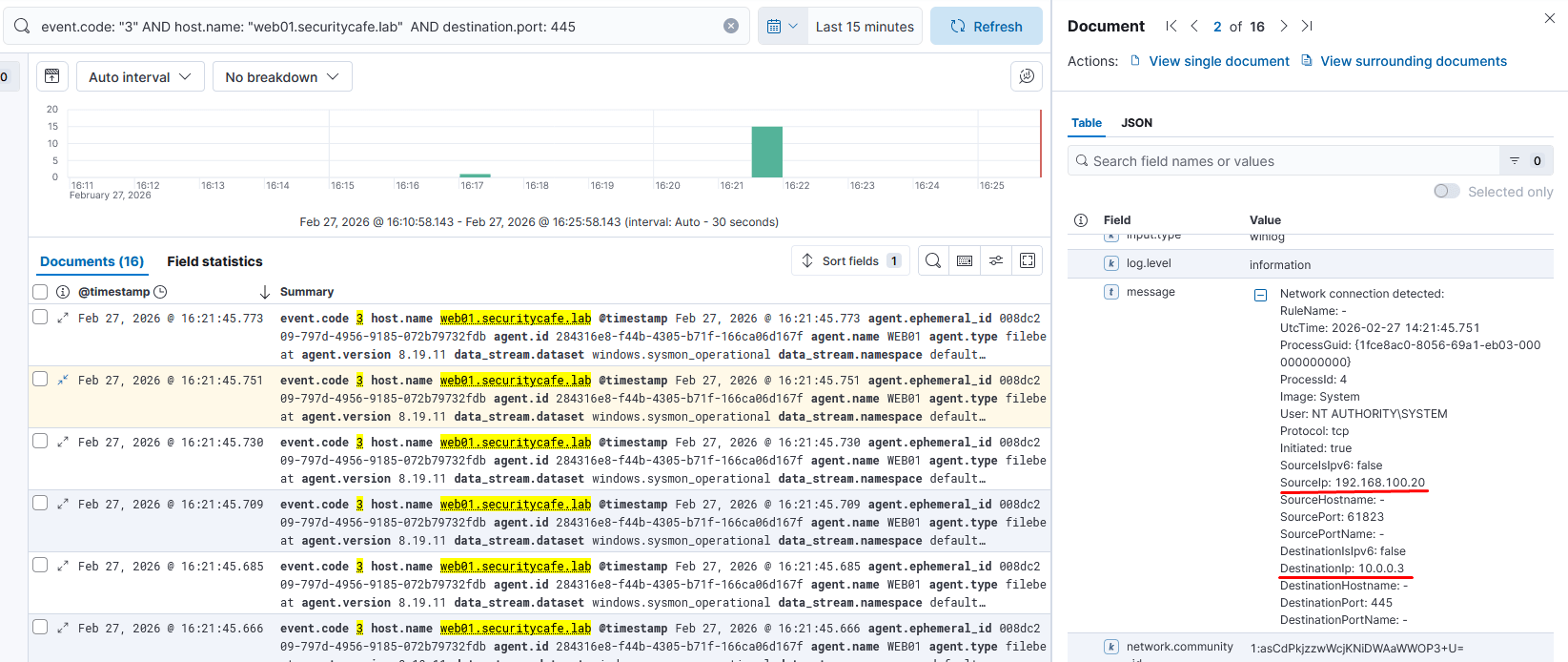Open the calendar date quick menu

click(x=783, y=27)
